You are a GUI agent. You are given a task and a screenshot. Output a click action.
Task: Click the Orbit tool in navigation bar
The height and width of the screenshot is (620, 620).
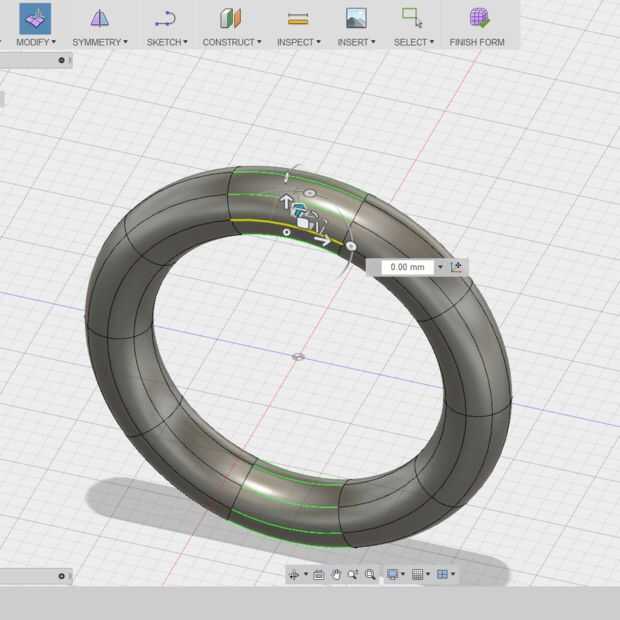tap(293, 575)
